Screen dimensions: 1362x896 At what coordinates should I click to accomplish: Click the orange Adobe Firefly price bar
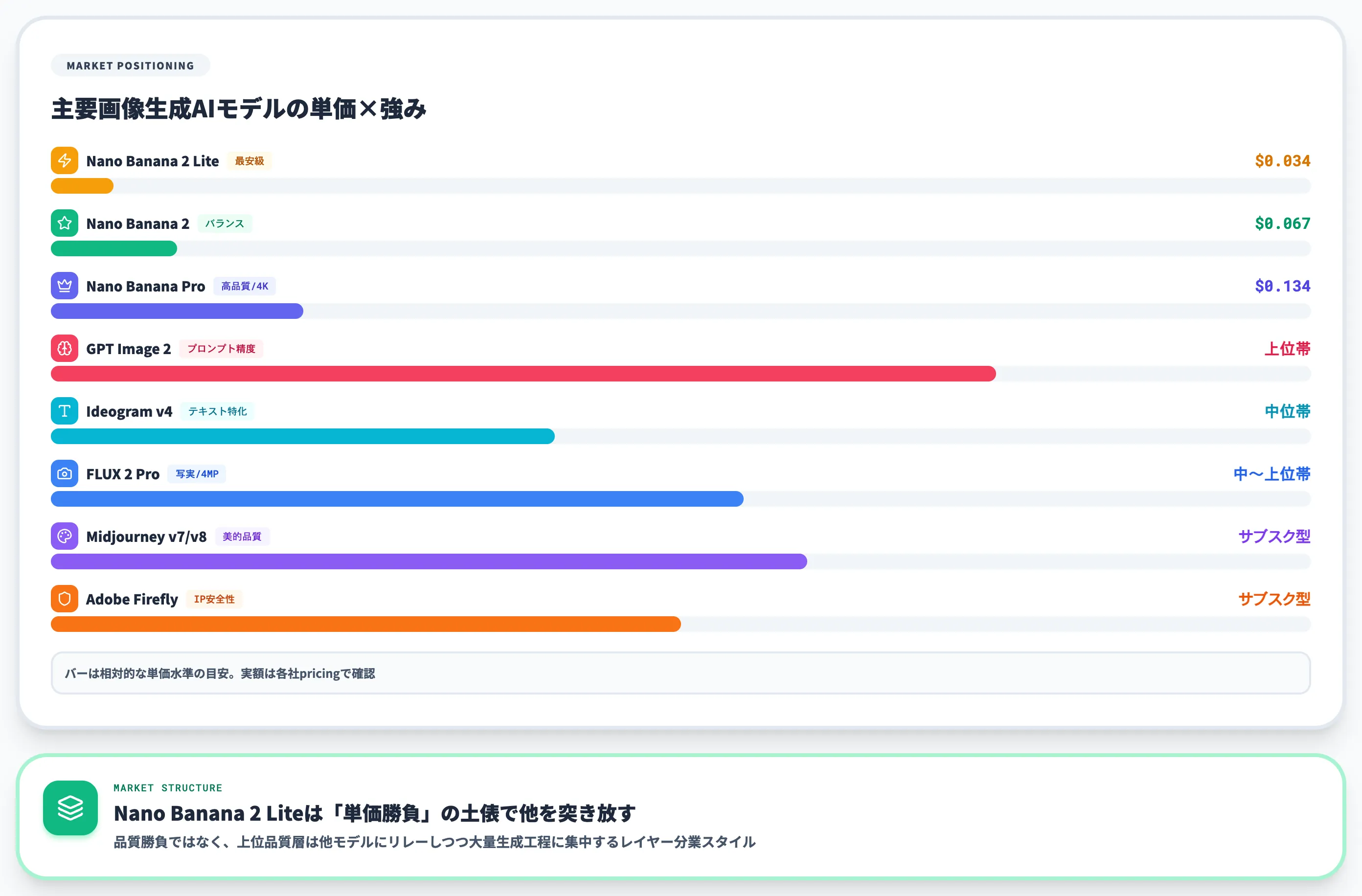(365, 624)
